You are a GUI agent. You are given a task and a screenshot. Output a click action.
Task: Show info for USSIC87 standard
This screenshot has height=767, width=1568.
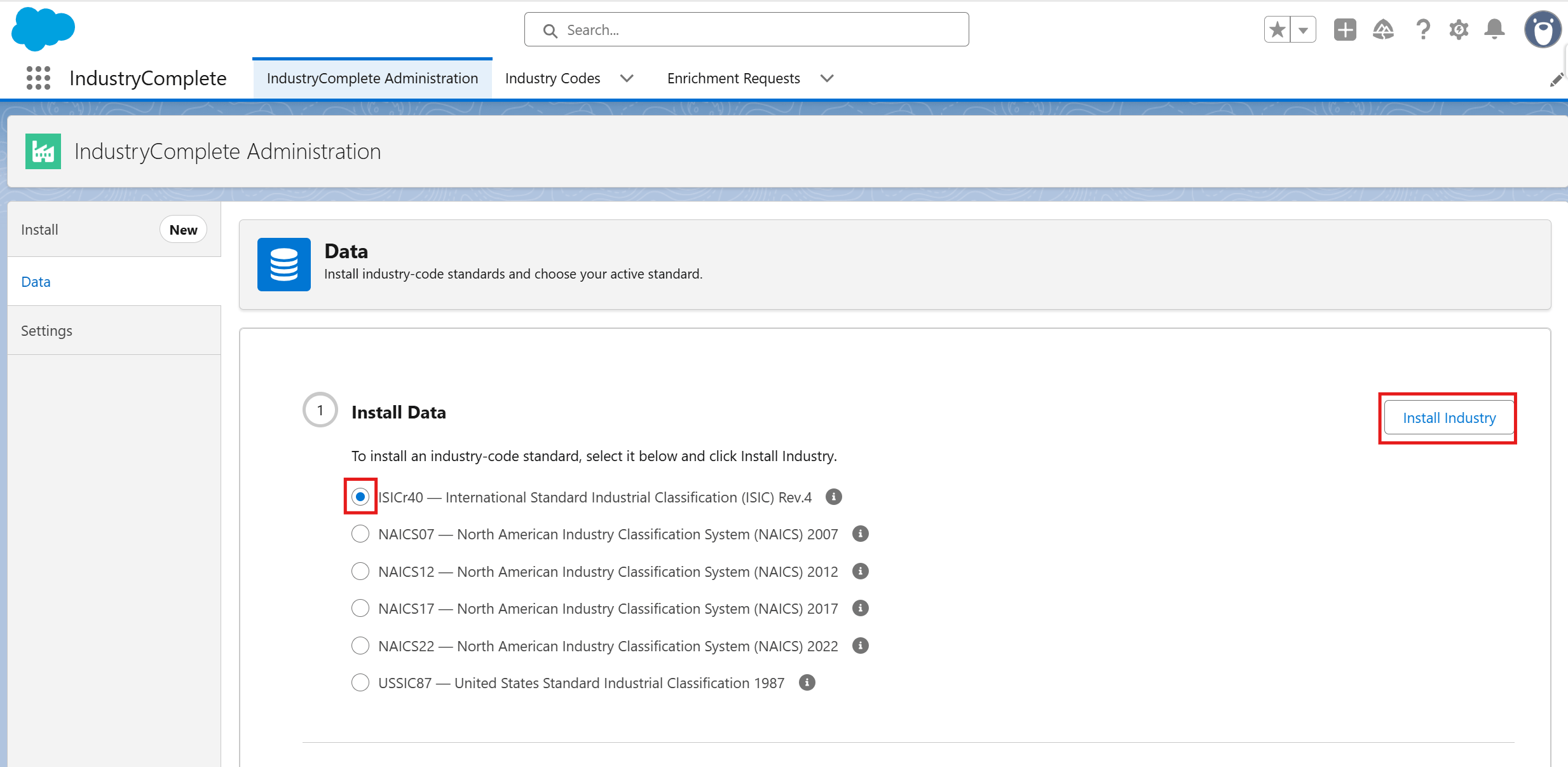[x=807, y=682]
